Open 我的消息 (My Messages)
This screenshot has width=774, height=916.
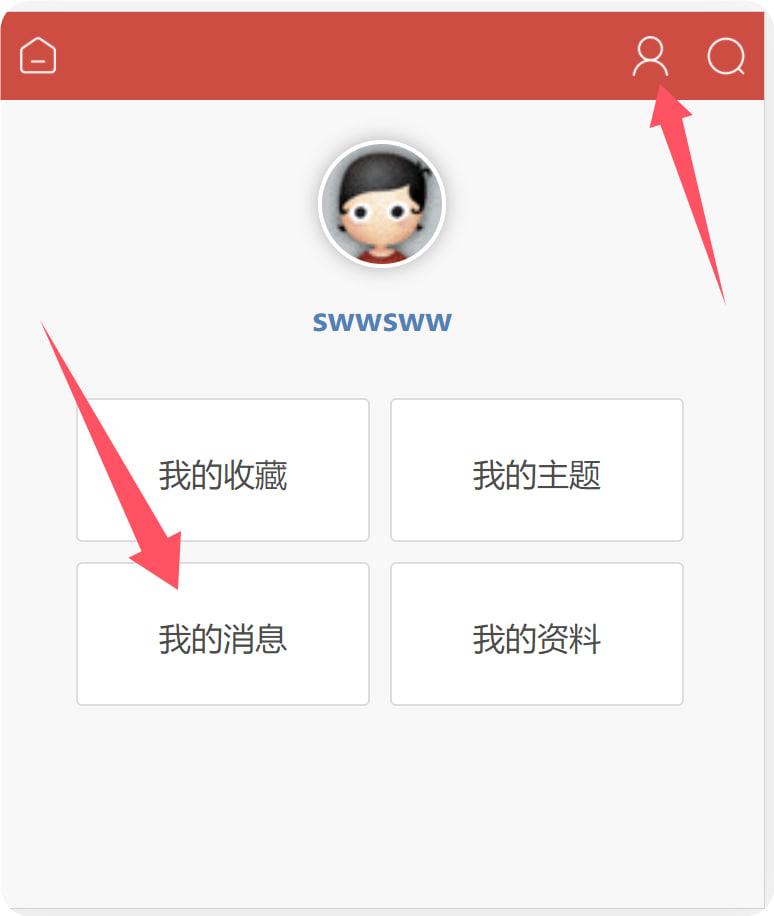coord(223,634)
